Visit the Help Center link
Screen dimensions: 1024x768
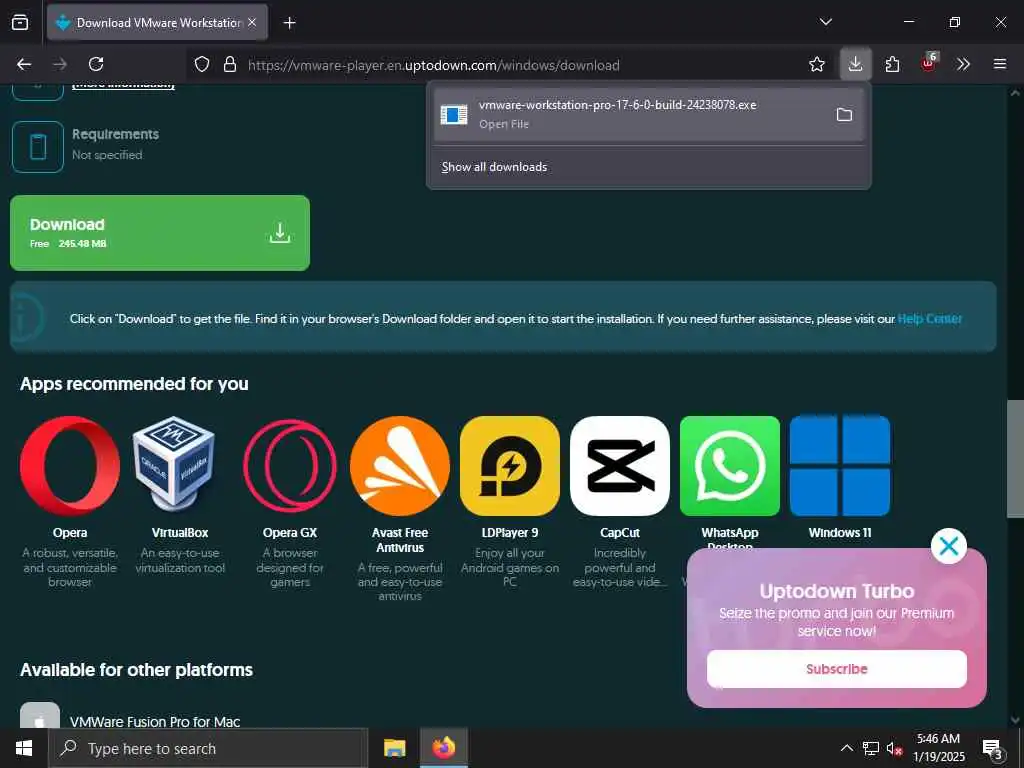[929, 319]
